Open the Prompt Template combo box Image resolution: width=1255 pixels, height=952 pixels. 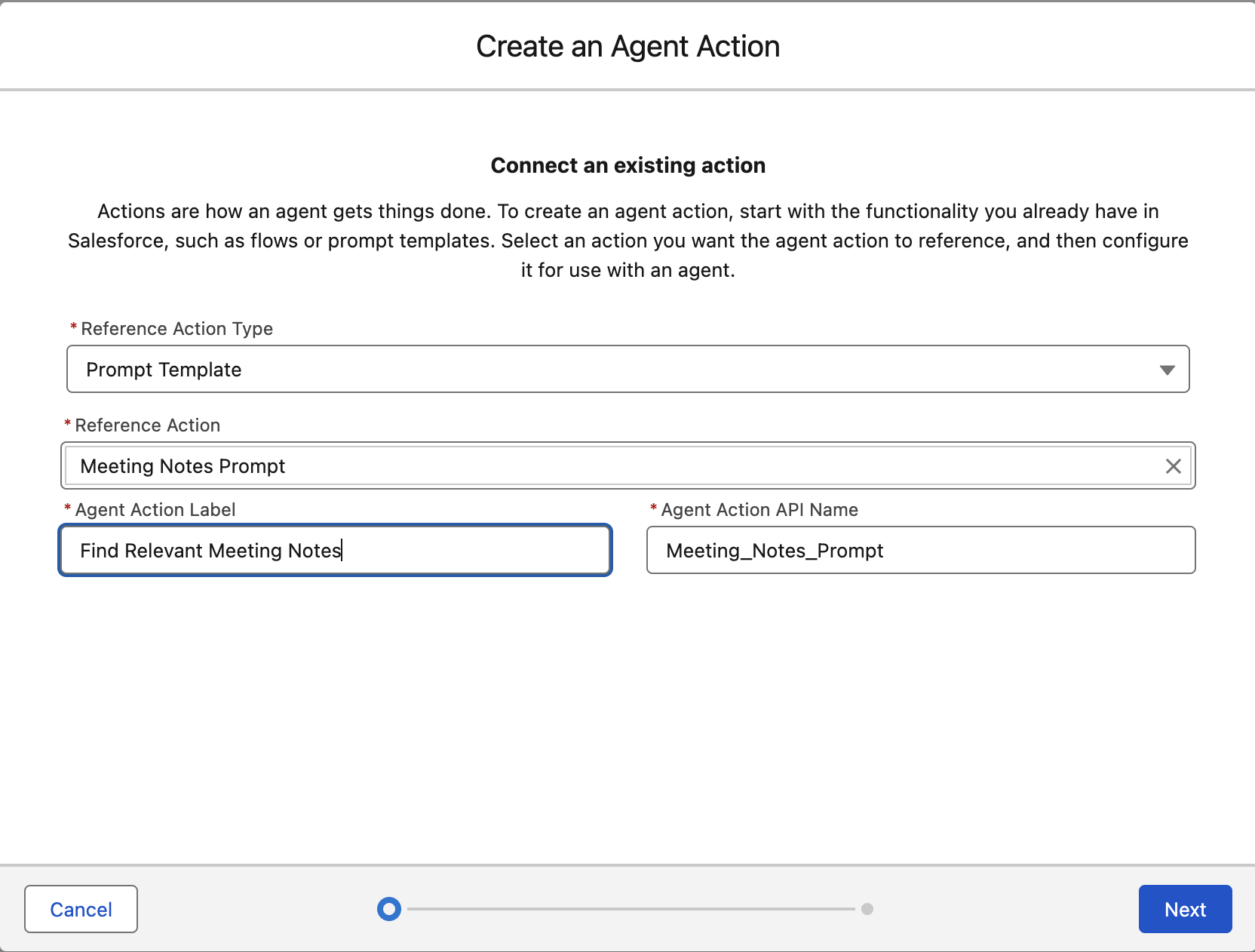coord(603,370)
